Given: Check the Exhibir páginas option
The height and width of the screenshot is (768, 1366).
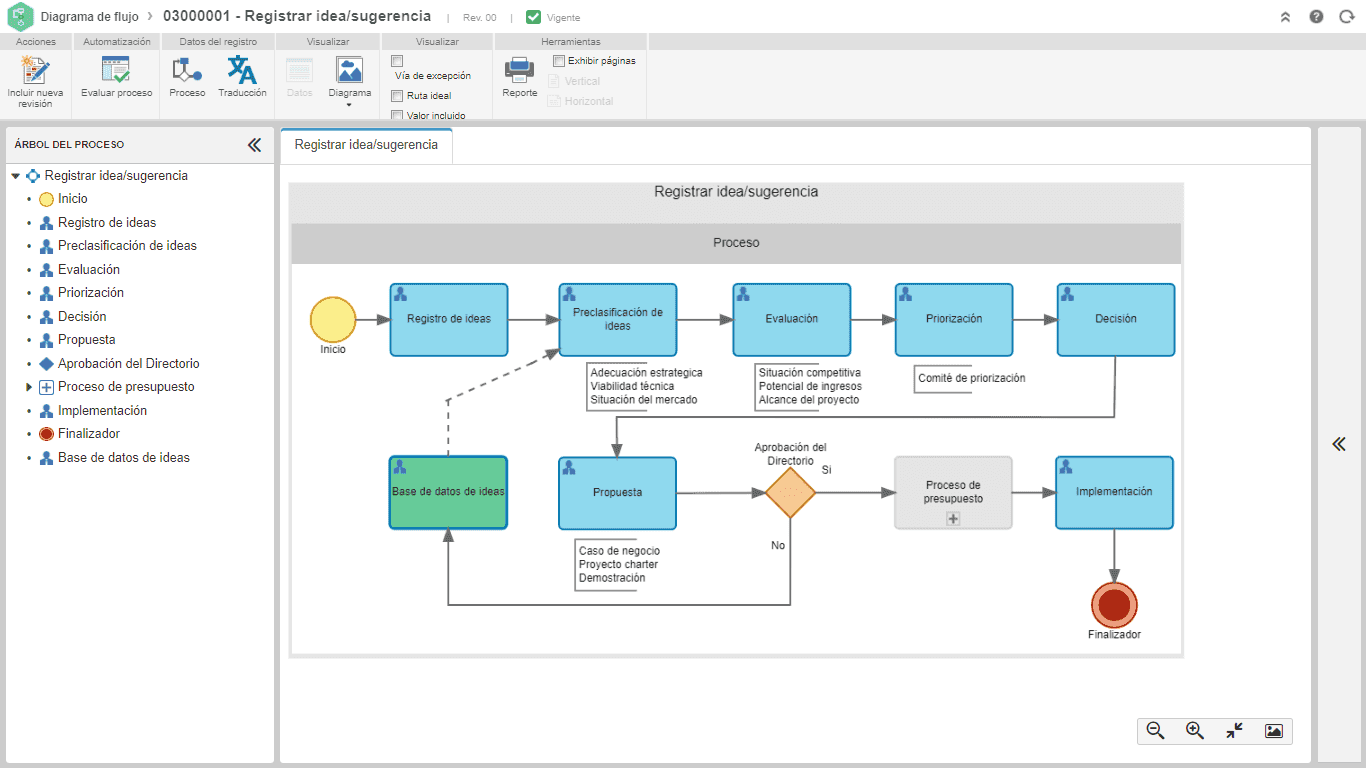Looking at the screenshot, I should 559,60.
